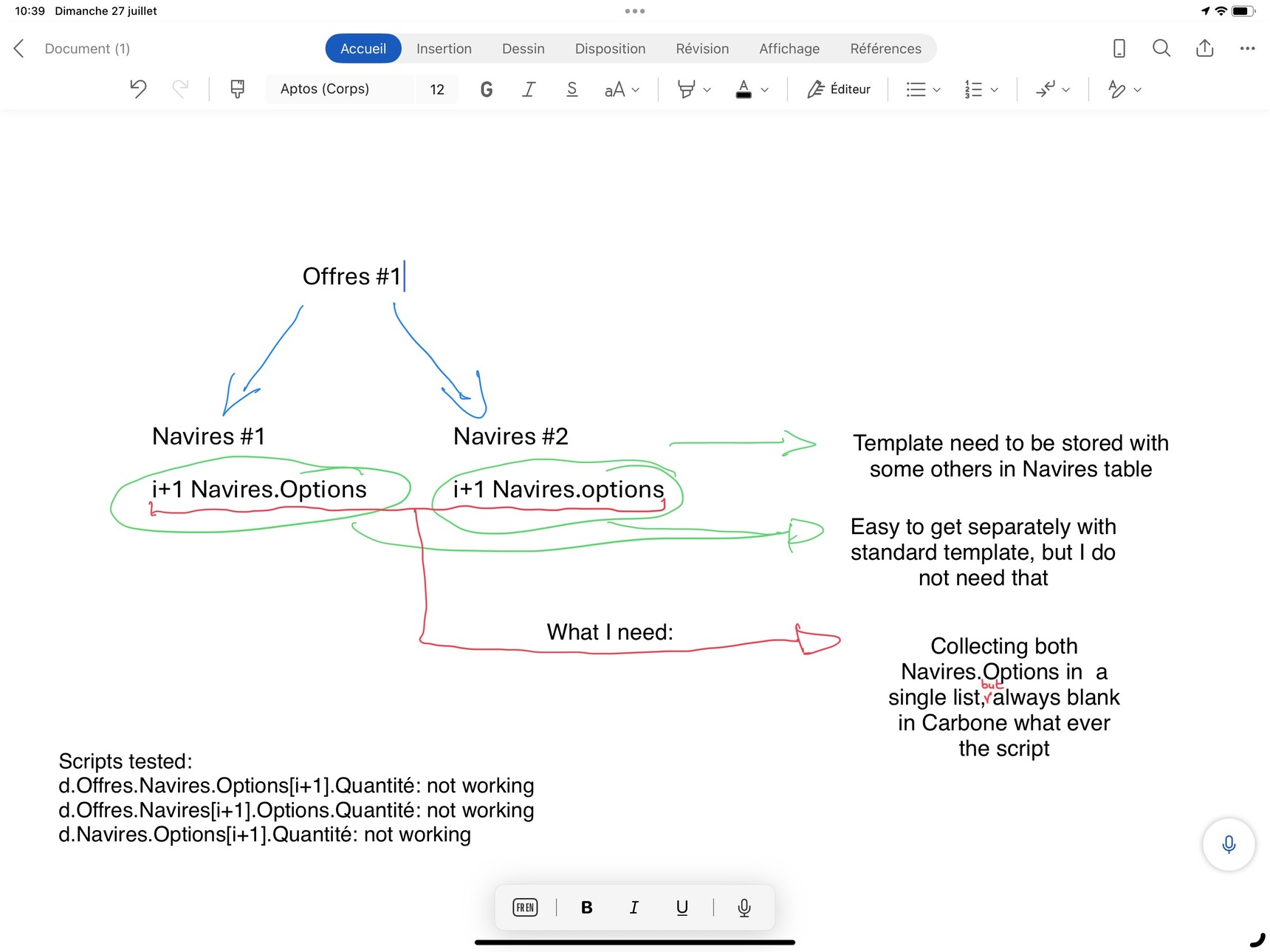
Task: Tap the battery indicator in status bar
Action: click(1243, 11)
